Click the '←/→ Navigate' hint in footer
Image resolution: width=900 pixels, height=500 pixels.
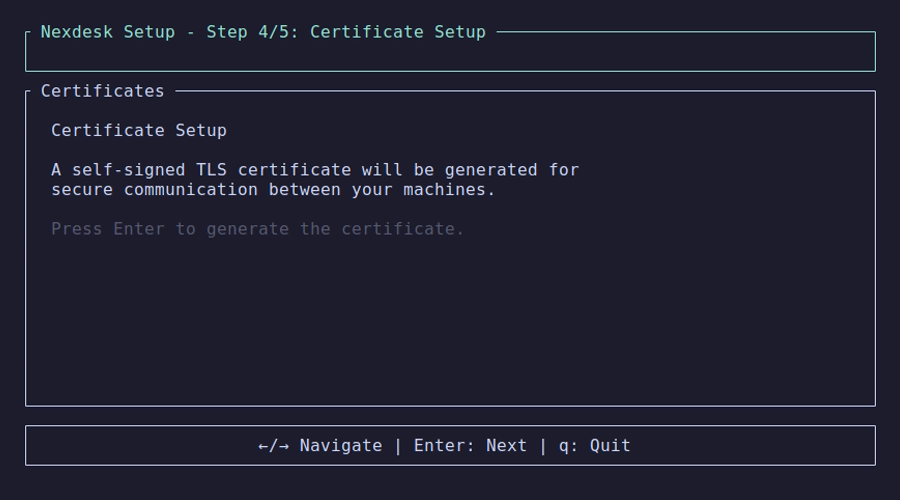tap(320, 446)
